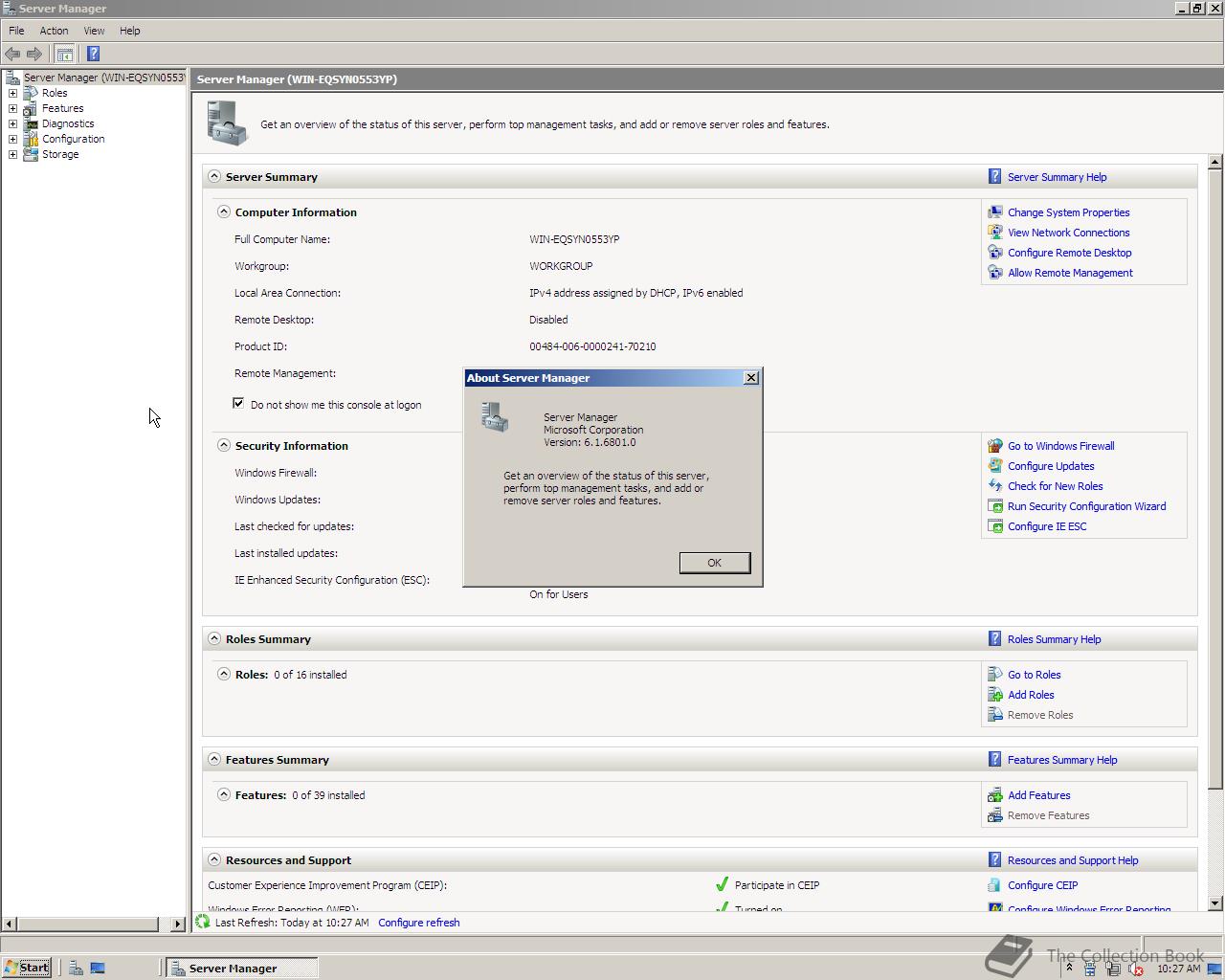Click vertical scrollbar up arrow
1225x980 pixels.
tap(1215, 161)
